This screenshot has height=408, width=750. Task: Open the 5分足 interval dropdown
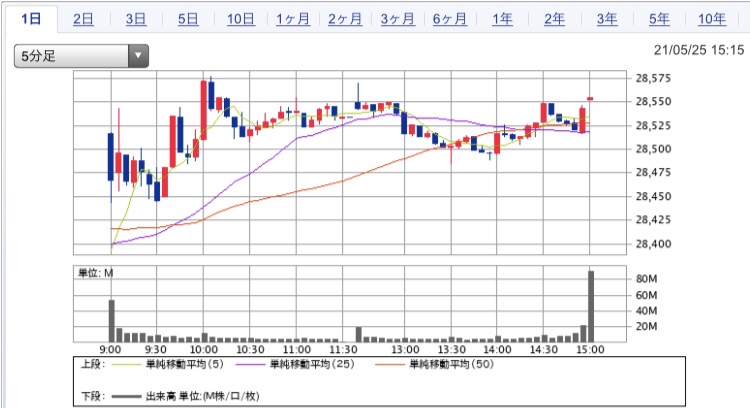[x=81, y=56]
